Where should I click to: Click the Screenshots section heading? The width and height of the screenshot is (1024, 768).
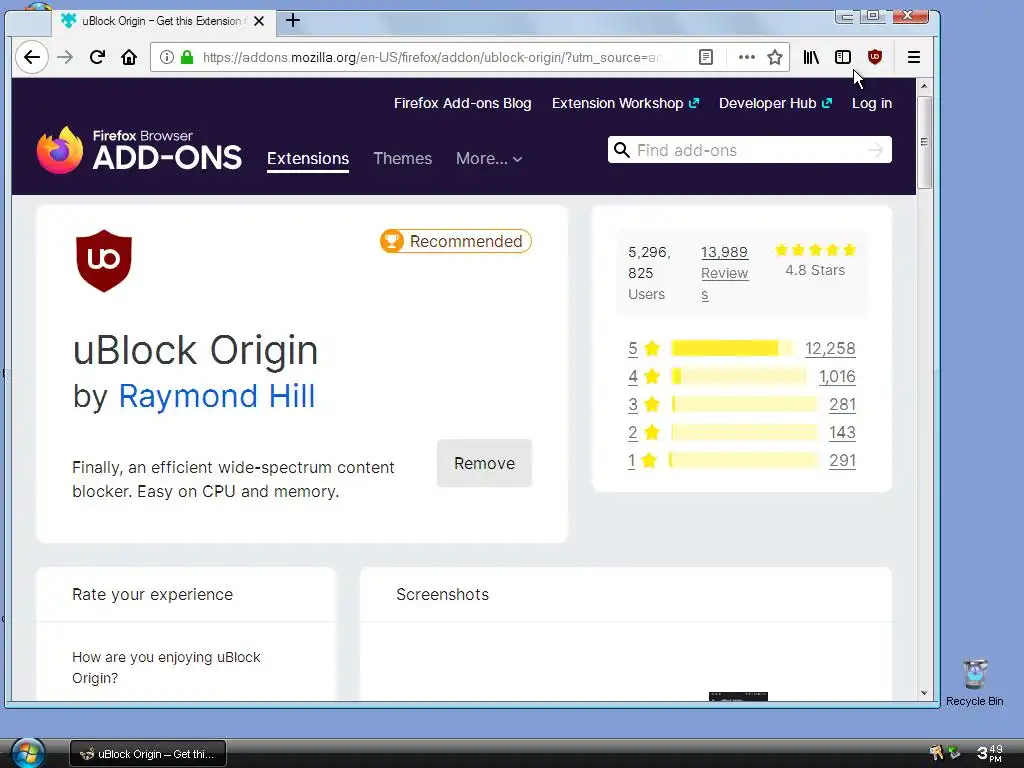[442, 594]
